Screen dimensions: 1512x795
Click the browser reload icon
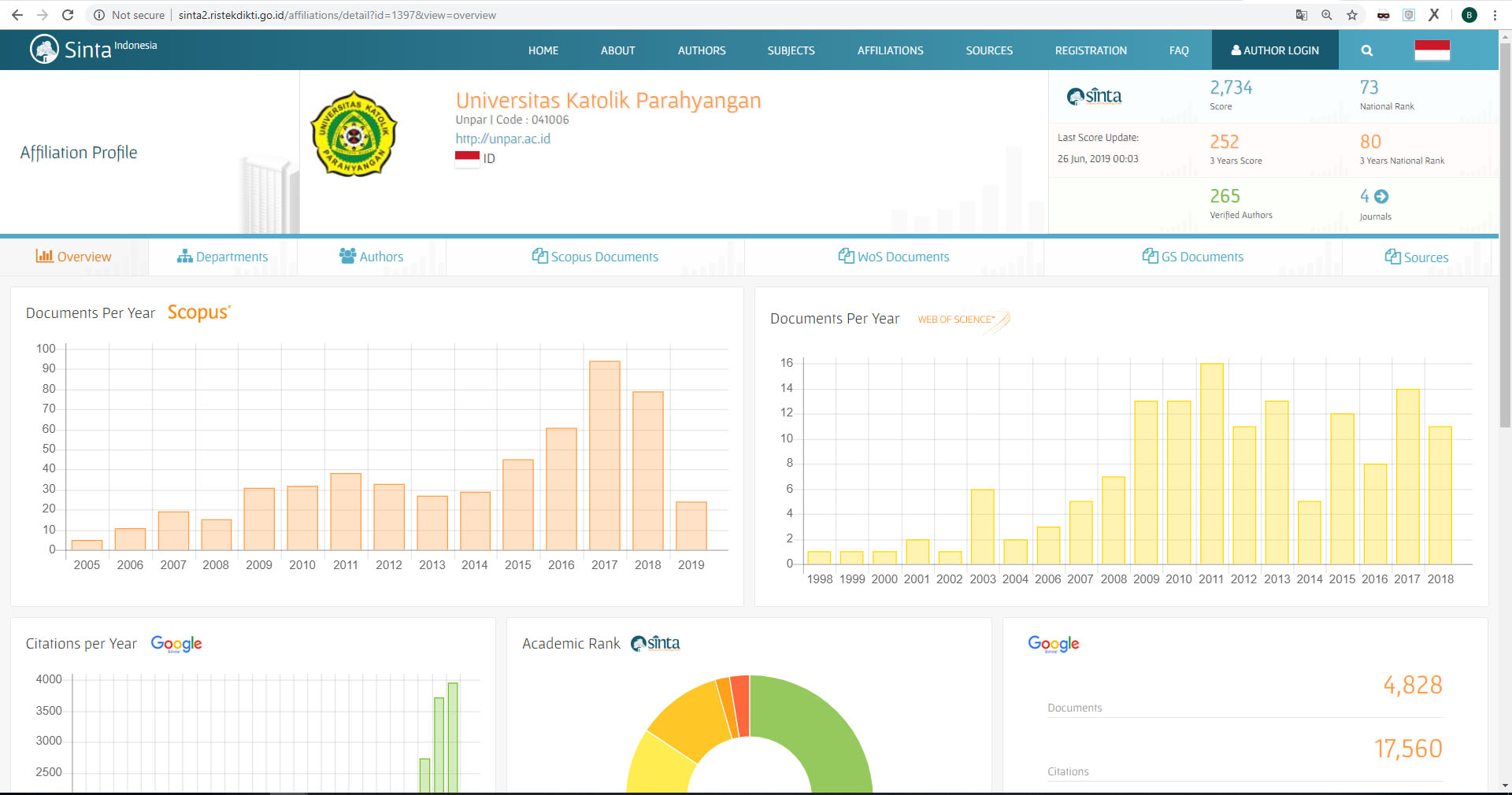point(68,15)
